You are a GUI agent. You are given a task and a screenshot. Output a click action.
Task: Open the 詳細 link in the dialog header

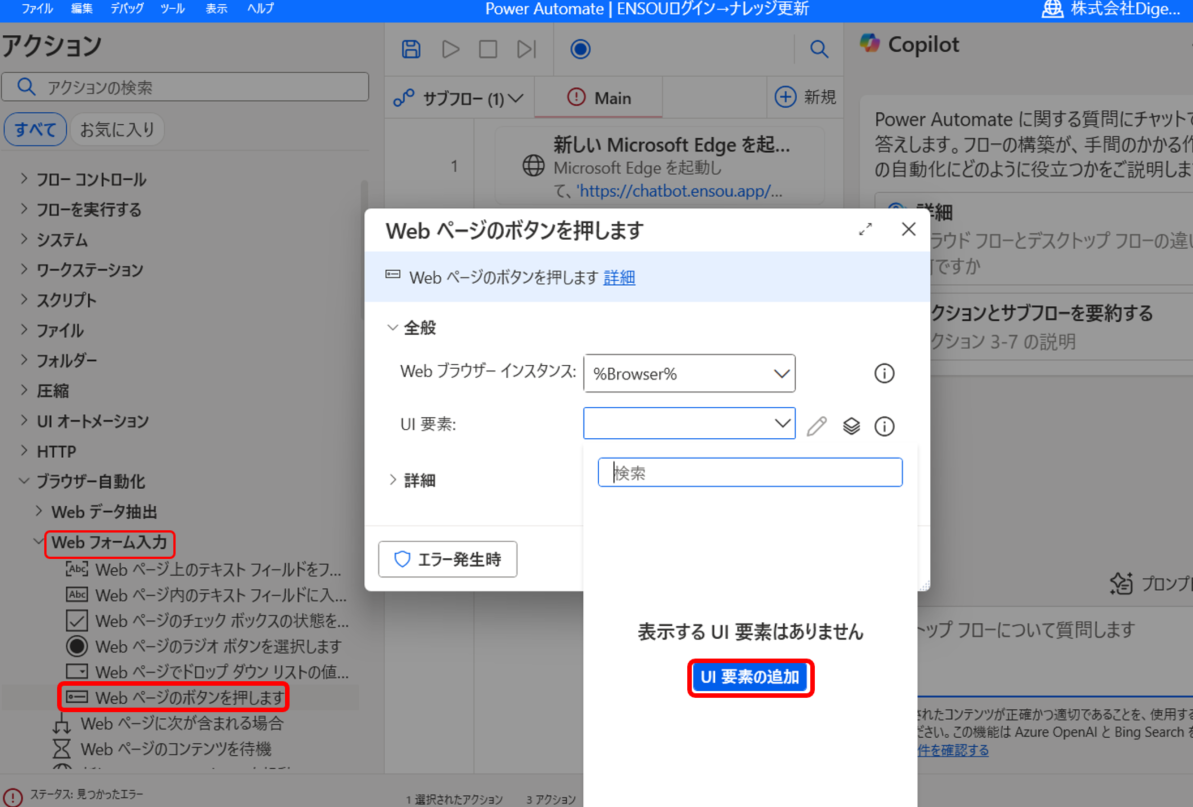(619, 278)
